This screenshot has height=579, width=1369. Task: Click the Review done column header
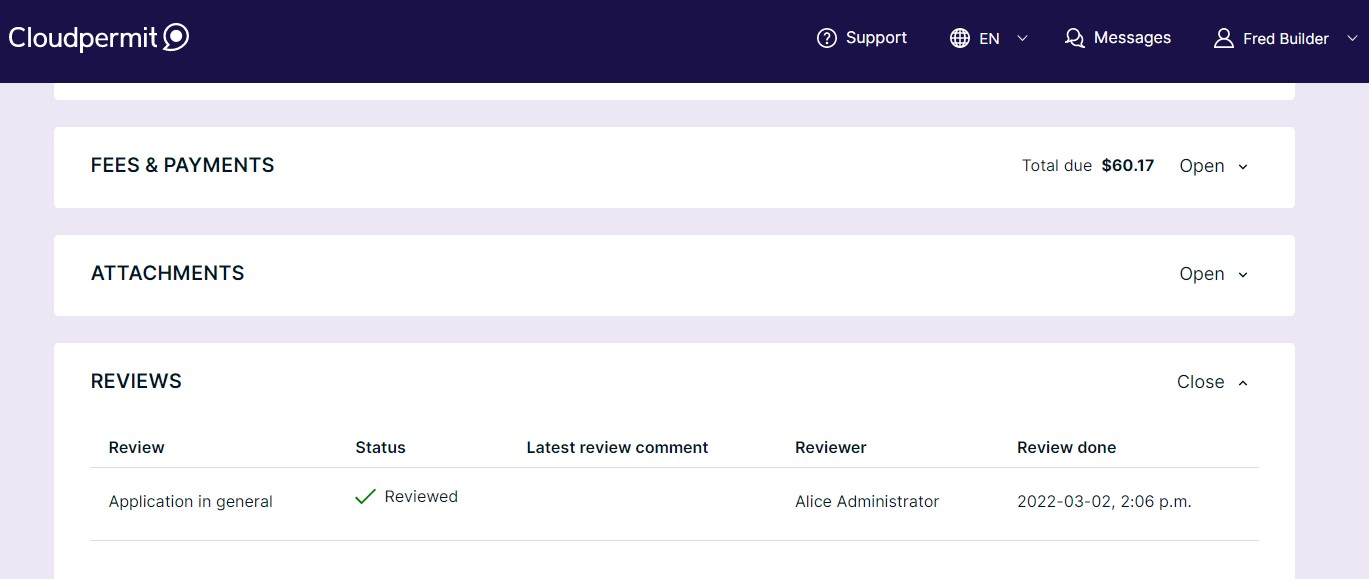pyautogui.click(x=1066, y=447)
